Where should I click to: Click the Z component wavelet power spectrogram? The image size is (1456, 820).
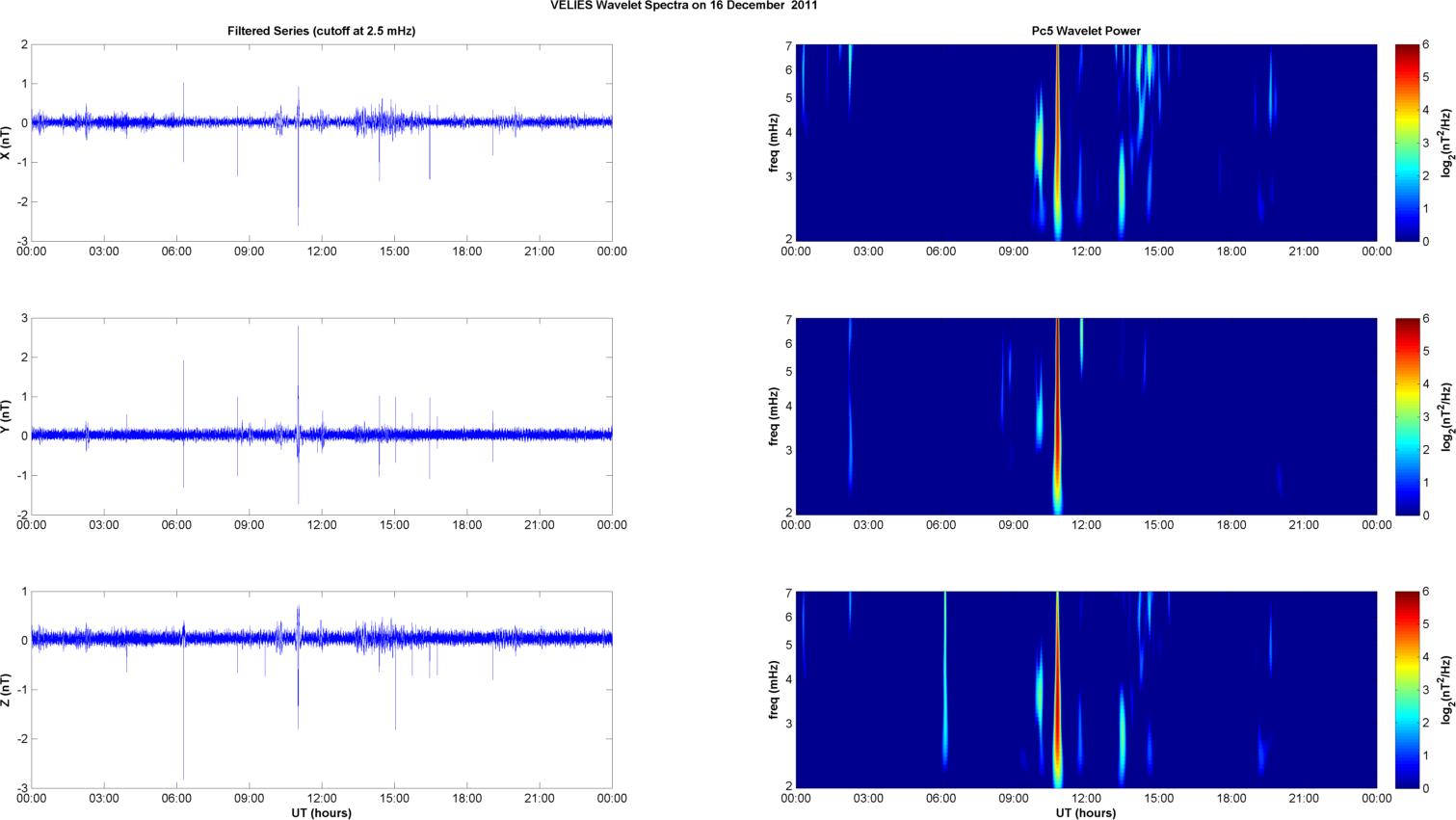(x=1086, y=690)
